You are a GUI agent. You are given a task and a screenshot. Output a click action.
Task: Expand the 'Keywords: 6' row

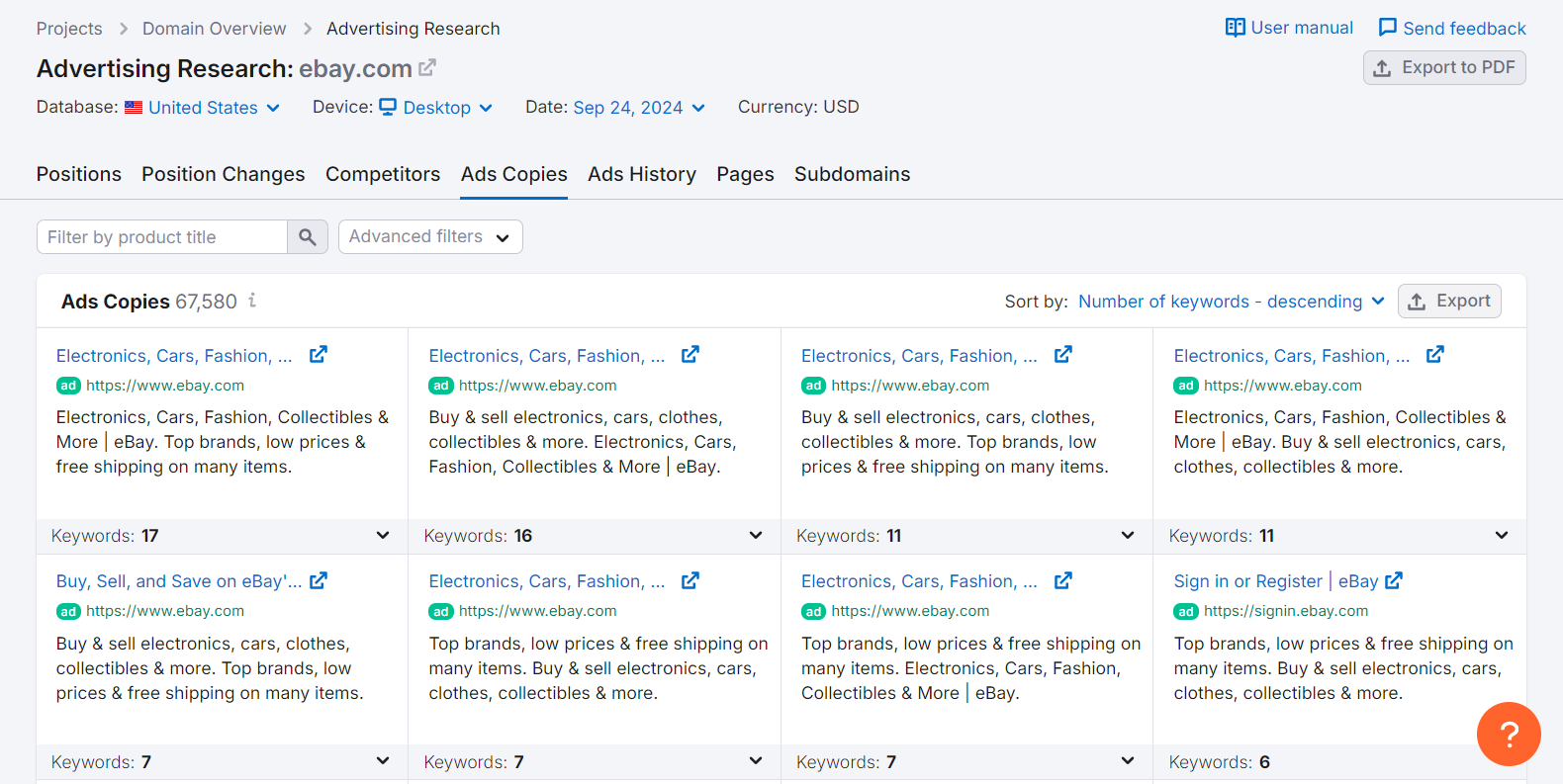coord(1339,762)
